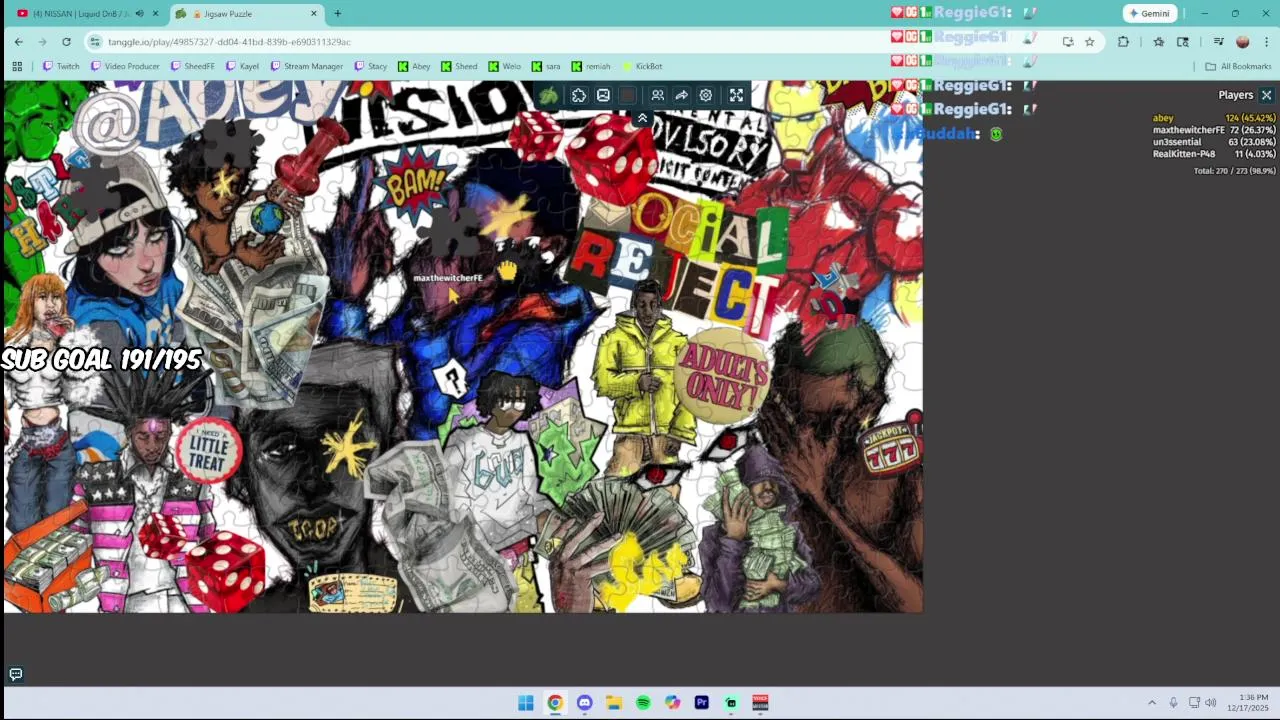The image size is (1280, 720).
Task: Click the Gemini button
Action: [x=1149, y=13]
